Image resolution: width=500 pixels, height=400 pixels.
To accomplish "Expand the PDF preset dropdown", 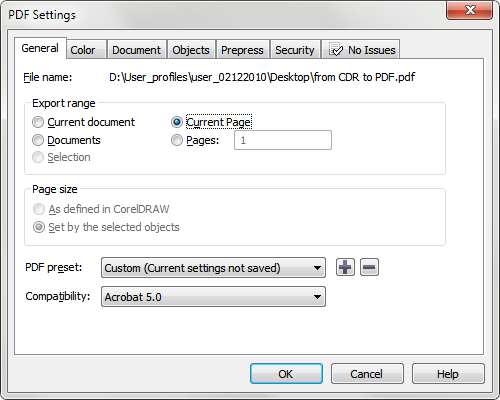I will click(x=213, y=268).
